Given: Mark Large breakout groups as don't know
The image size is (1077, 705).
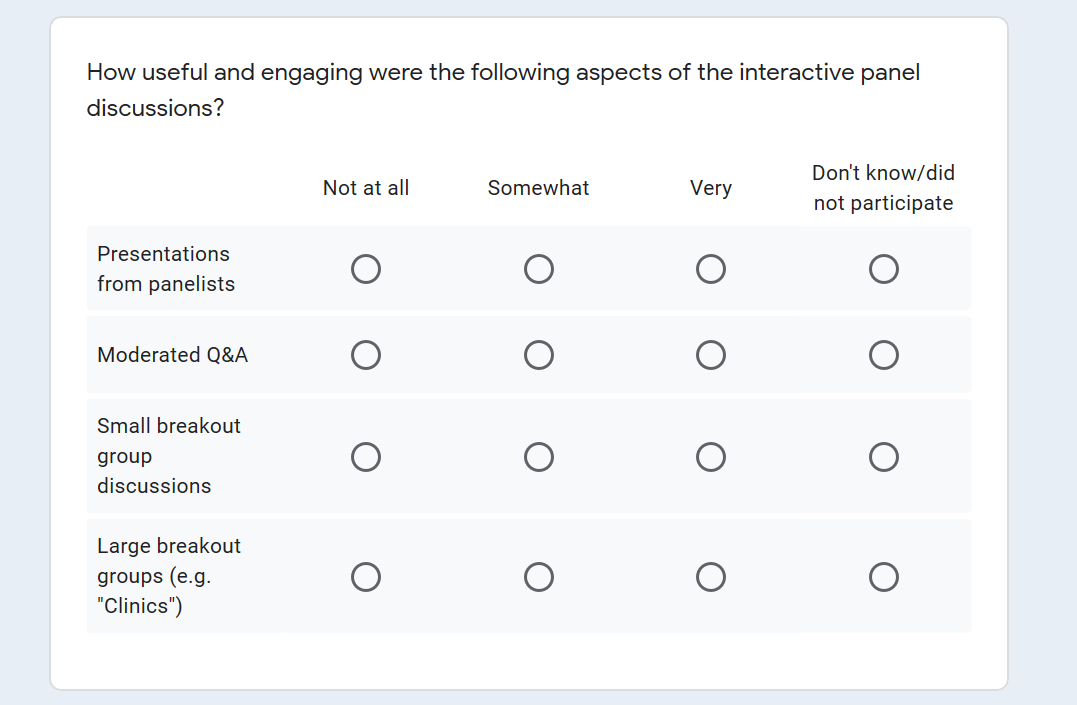Looking at the screenshot, I should [883, 577].
